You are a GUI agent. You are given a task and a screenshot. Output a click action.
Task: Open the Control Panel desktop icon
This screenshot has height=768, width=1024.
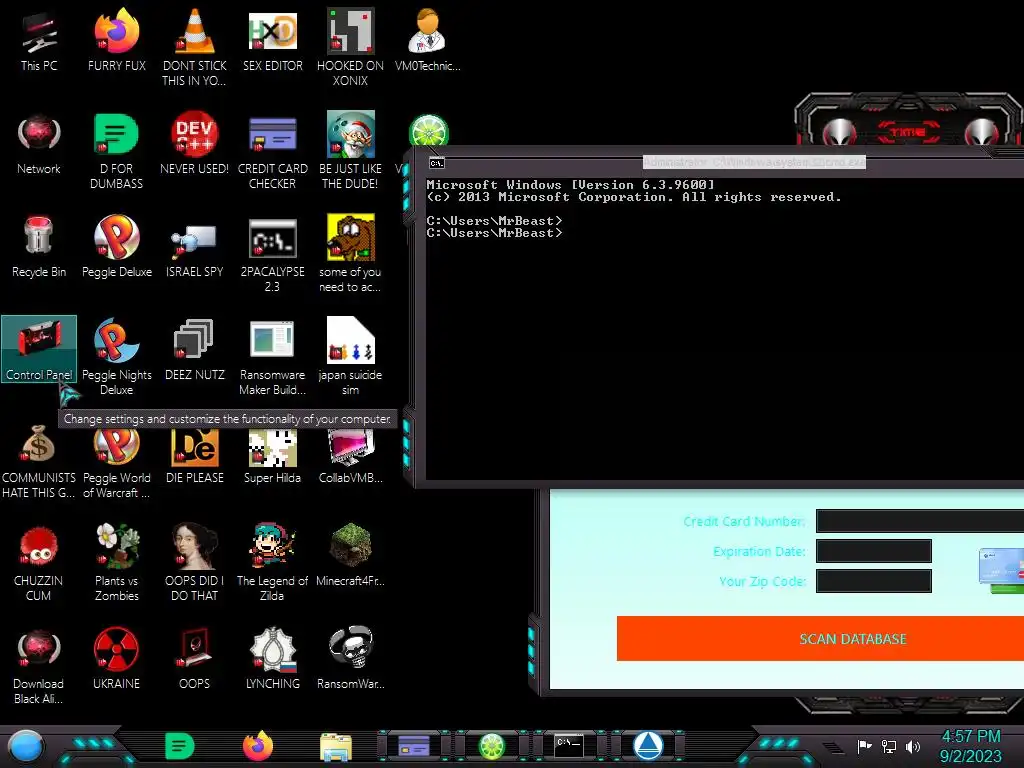pos(39,349)
